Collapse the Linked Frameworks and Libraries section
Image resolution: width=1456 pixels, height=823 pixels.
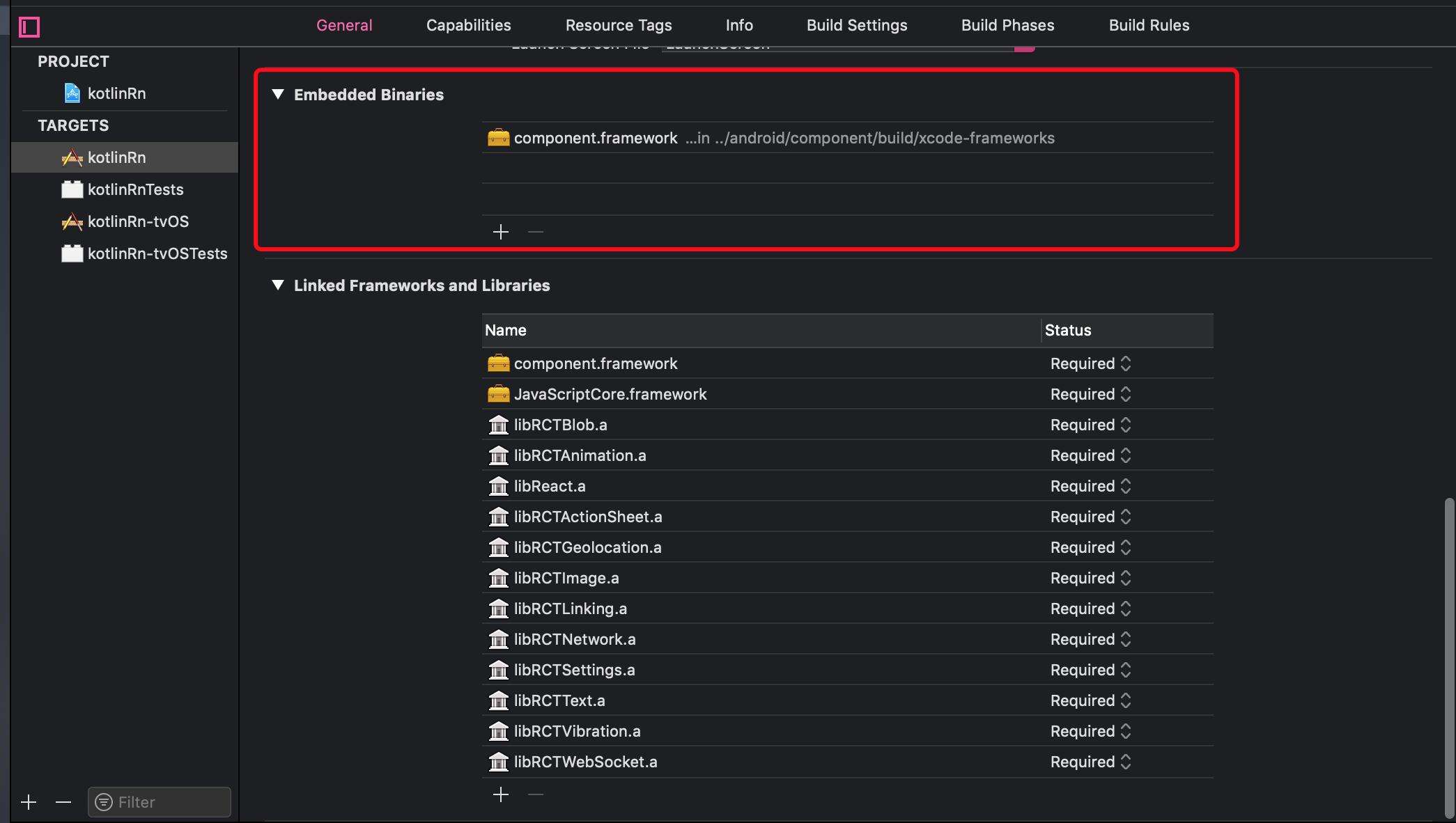[278, 285]
